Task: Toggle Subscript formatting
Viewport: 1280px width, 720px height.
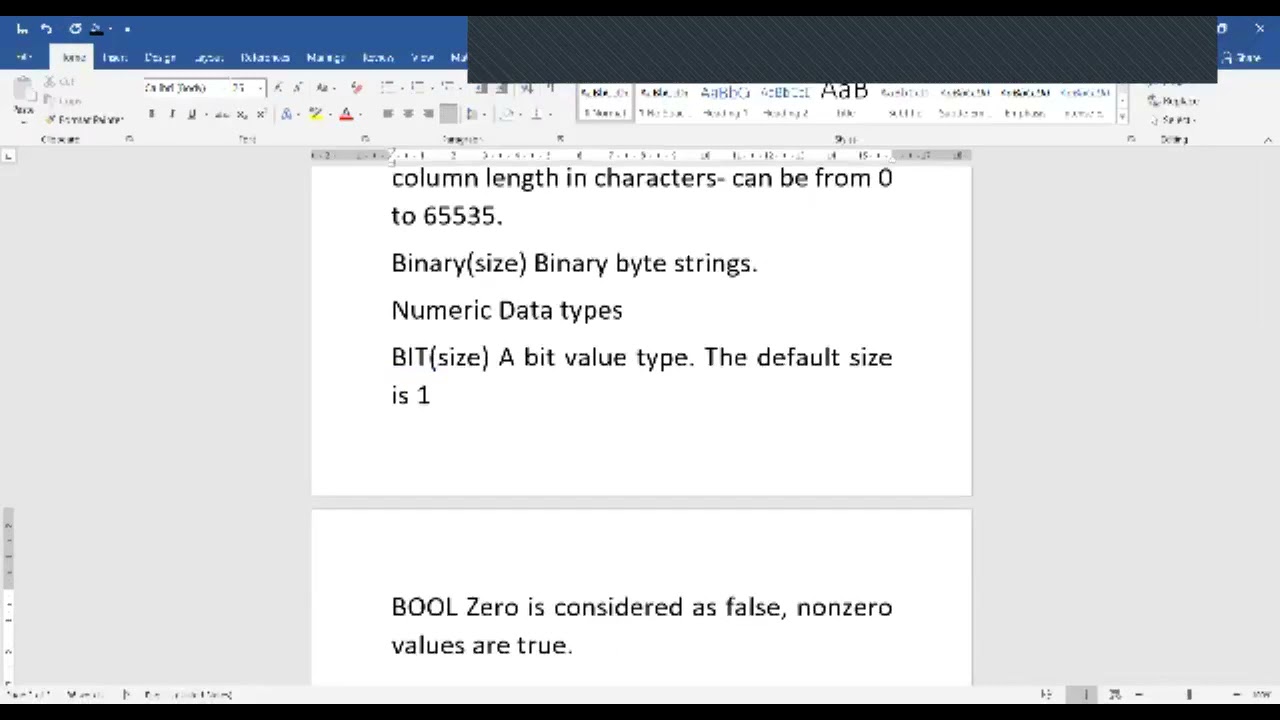Action: click(242, 114)
